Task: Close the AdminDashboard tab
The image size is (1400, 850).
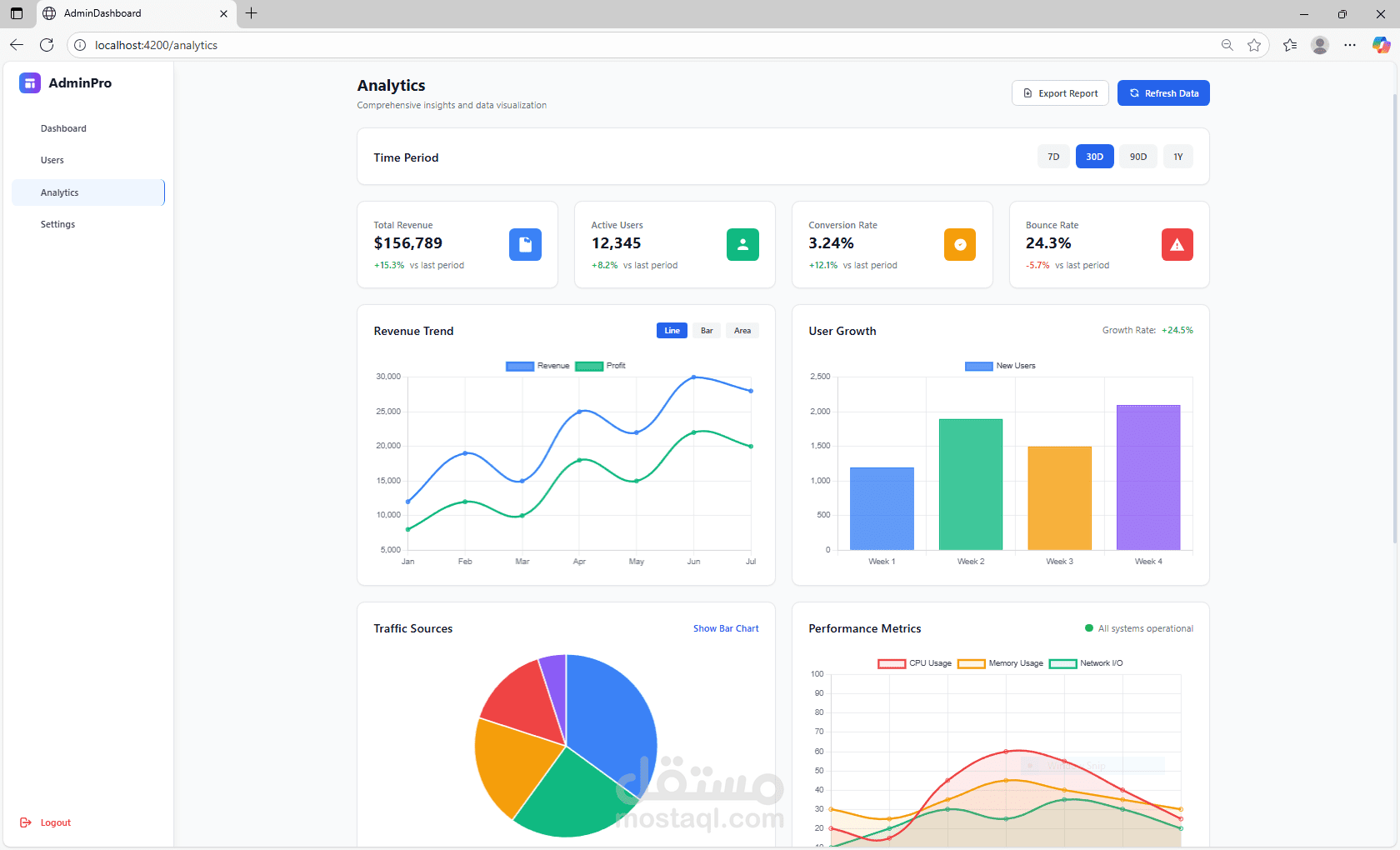Action: pyautogui.click(x=223, y=13)
